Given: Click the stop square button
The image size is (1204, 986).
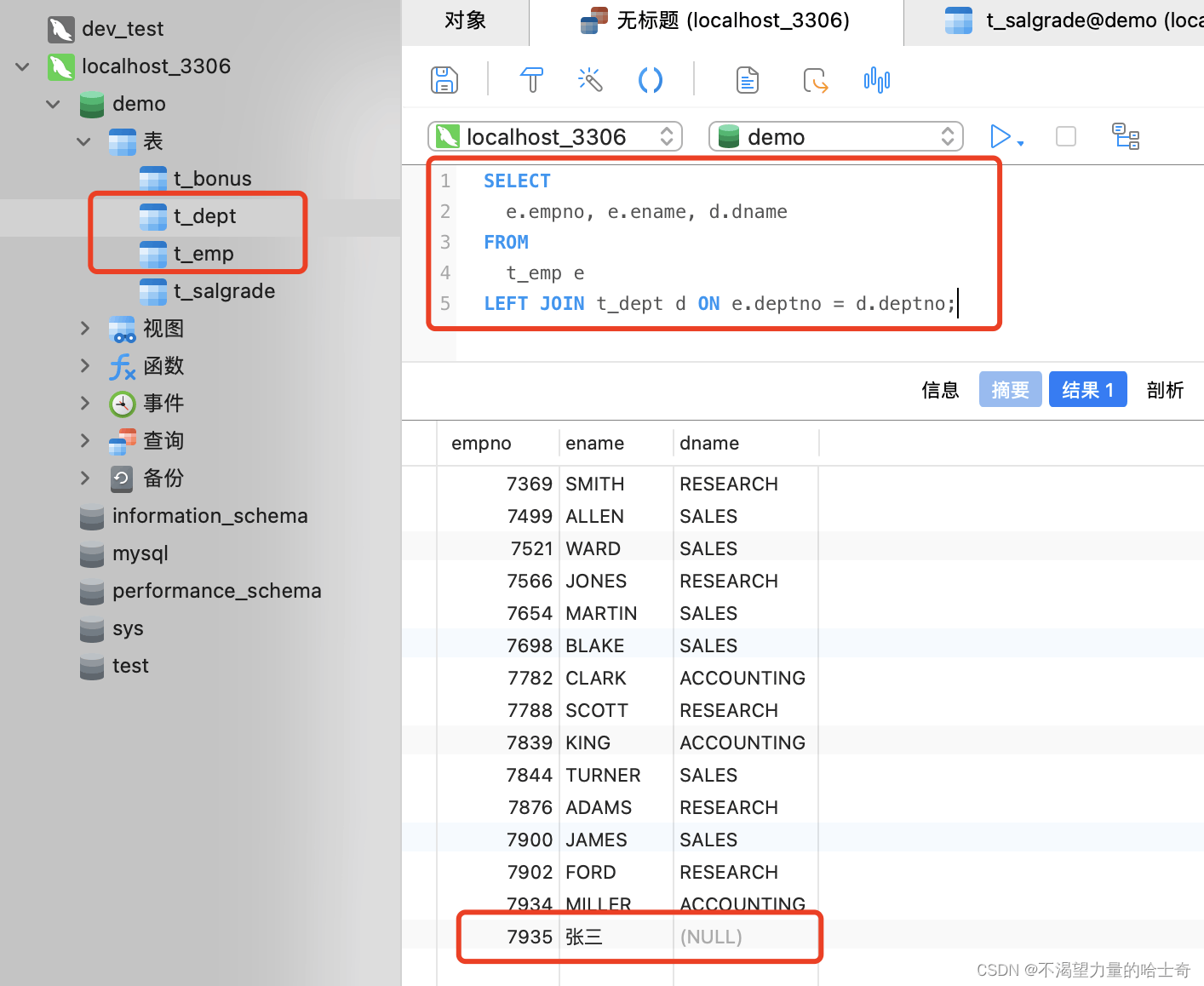Looking at the screenshot, I should point(1065,136).
